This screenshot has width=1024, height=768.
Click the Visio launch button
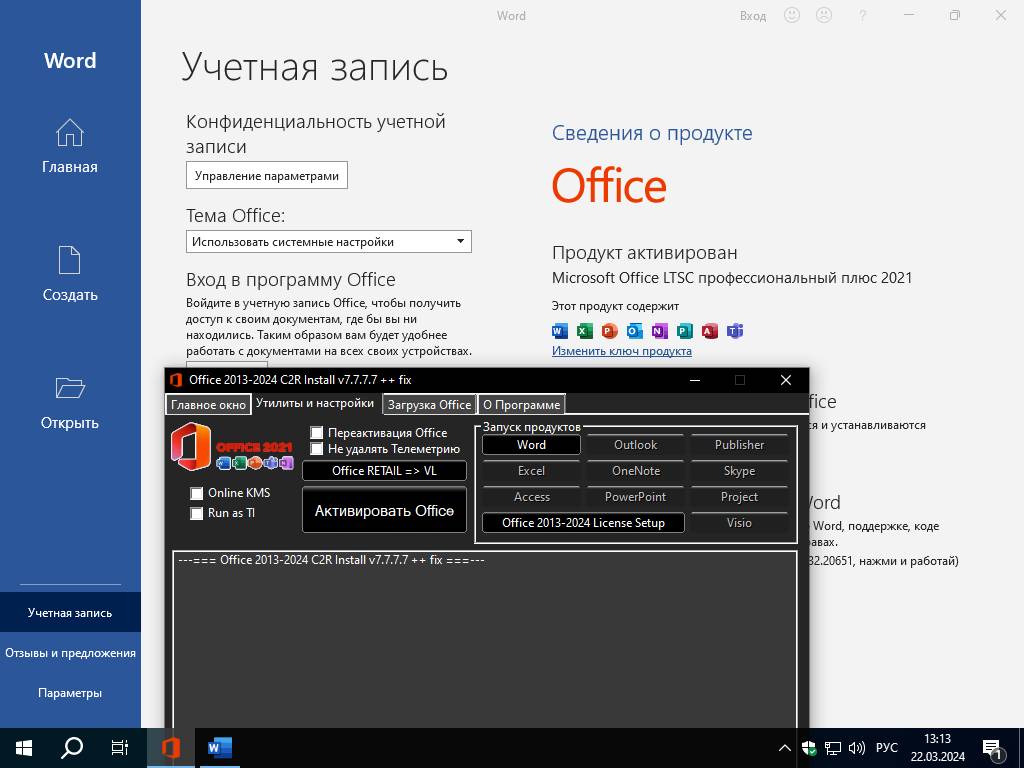(x=739, y=523)
